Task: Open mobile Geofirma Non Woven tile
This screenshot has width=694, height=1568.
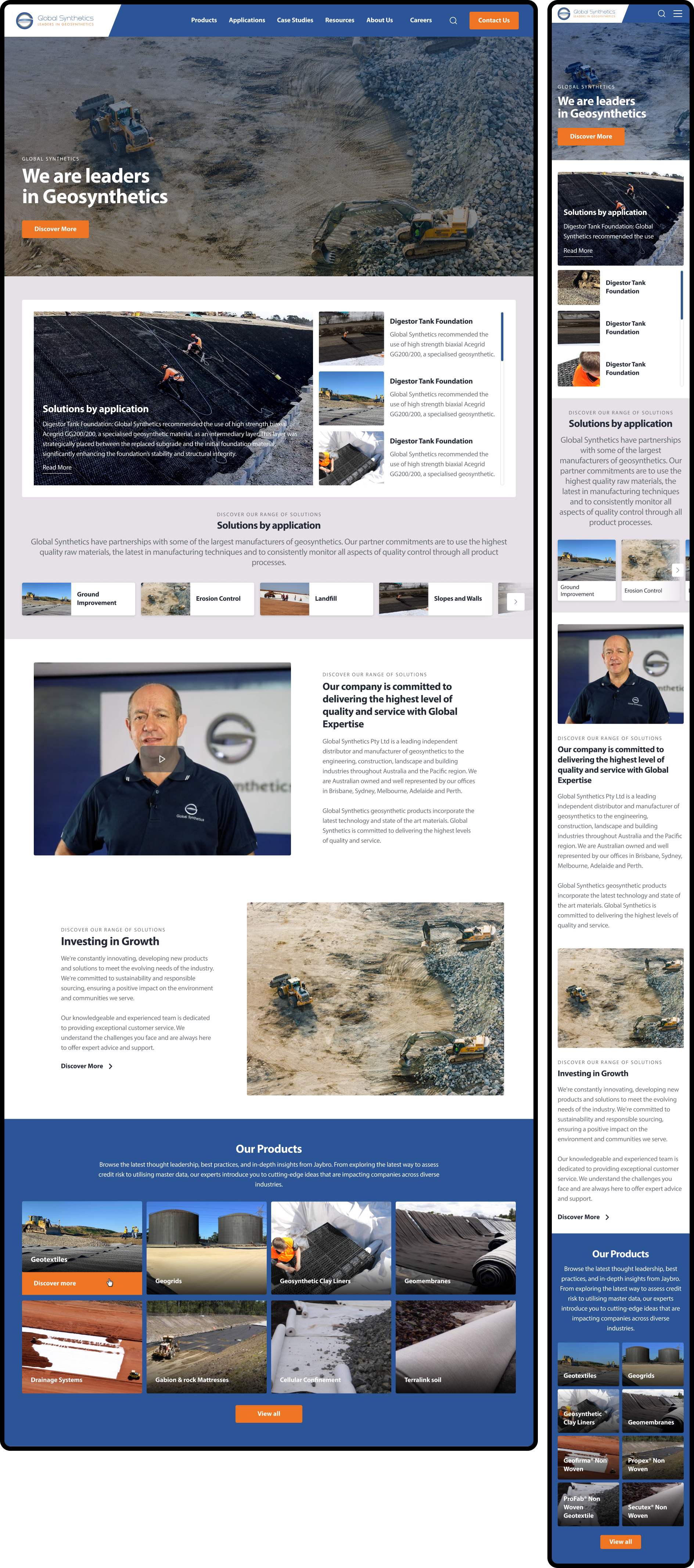Action: pos(588,1458)
